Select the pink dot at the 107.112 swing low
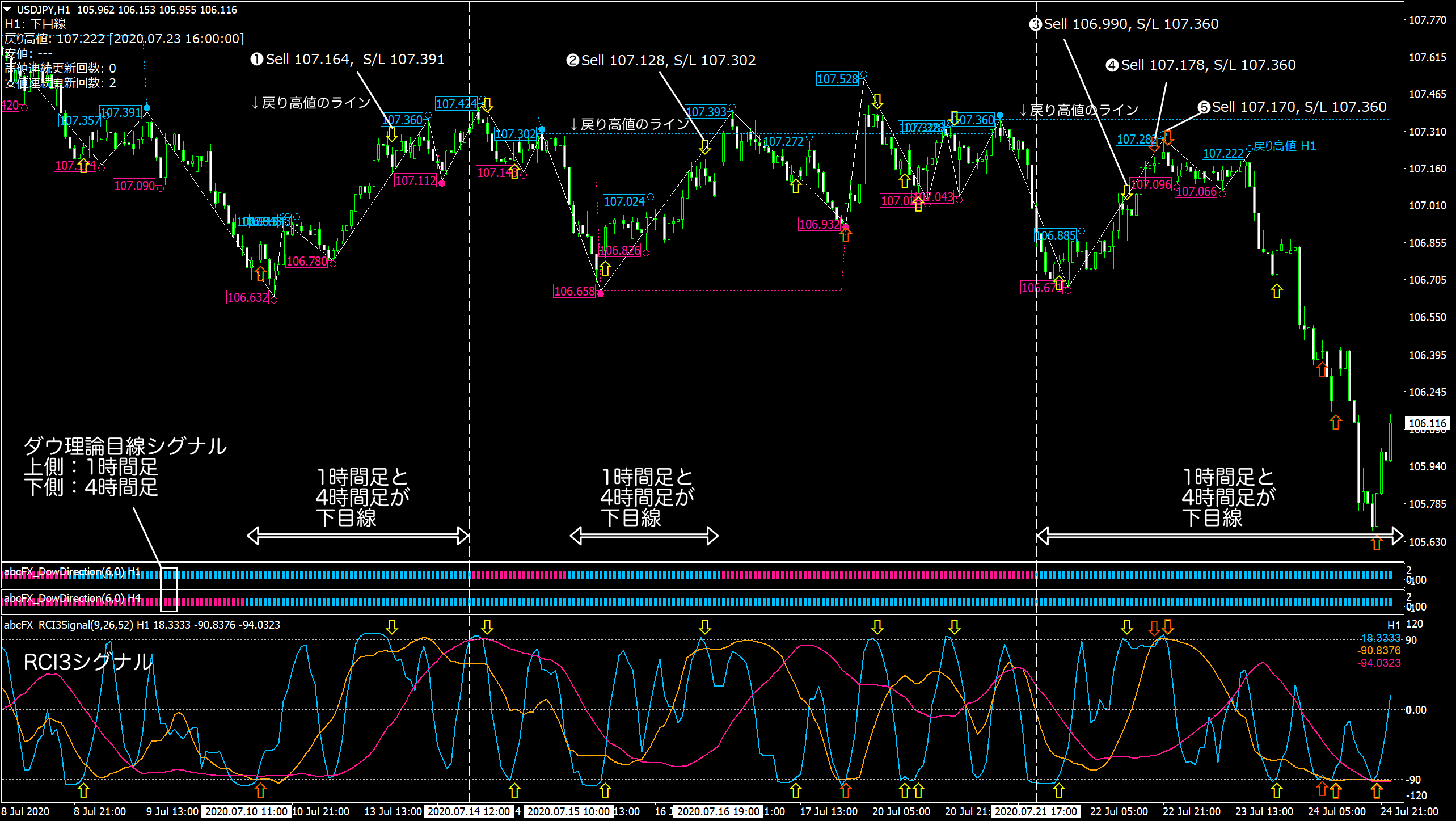The height and width of the screenshot is (821, 1456). (442, 183)
